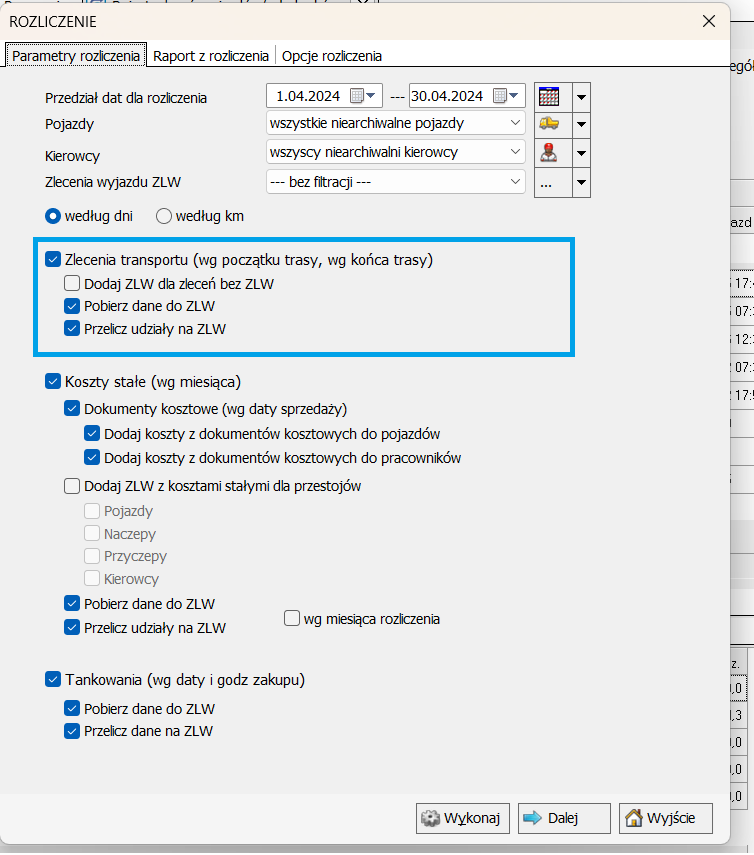Select the według km radio button
The width and height of the screenshot is (754, 855).
point(164,215)
